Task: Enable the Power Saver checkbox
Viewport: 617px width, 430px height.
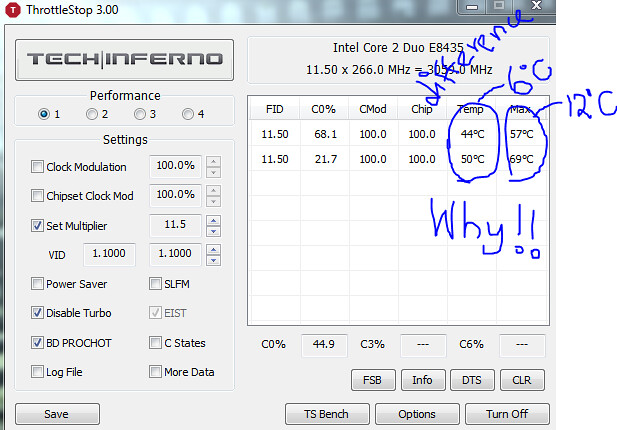Action: pos(37,284)
